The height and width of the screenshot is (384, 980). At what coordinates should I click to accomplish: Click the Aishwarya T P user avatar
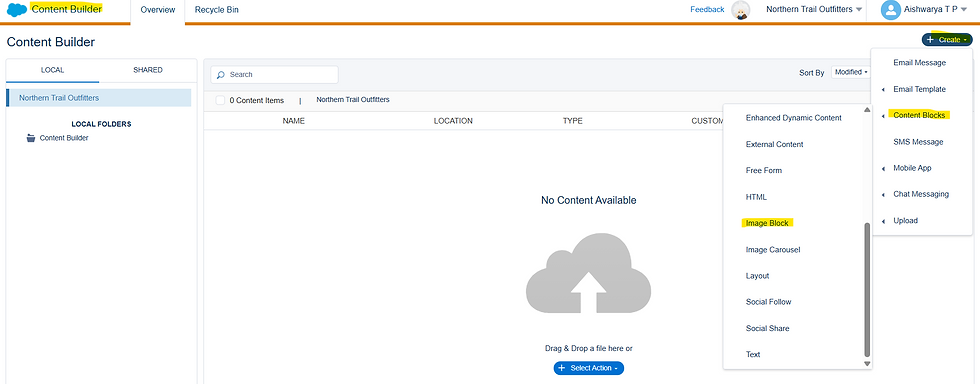click(890, 9)
